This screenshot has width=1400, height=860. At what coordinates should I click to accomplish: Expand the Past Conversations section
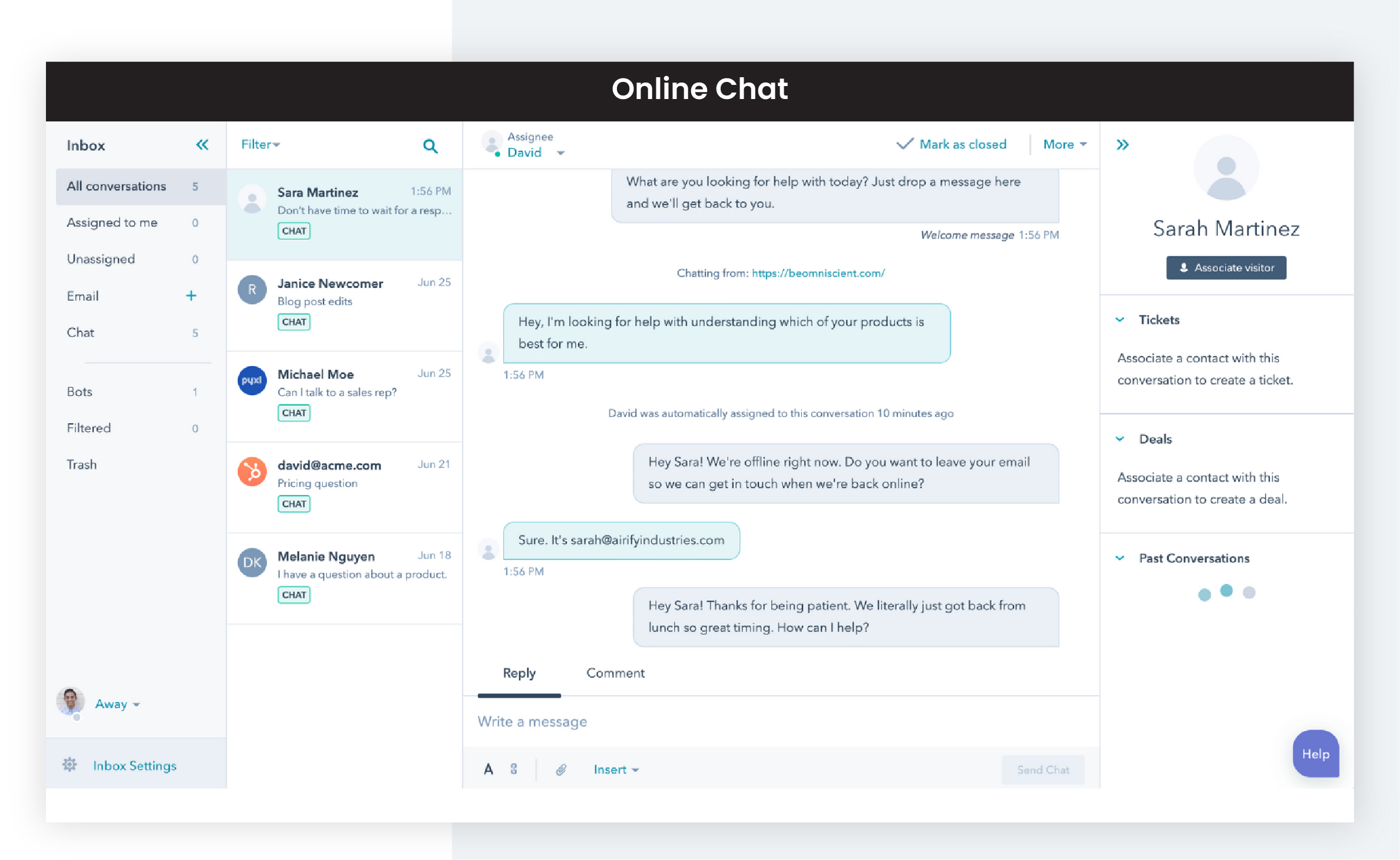pos(1120,558)
